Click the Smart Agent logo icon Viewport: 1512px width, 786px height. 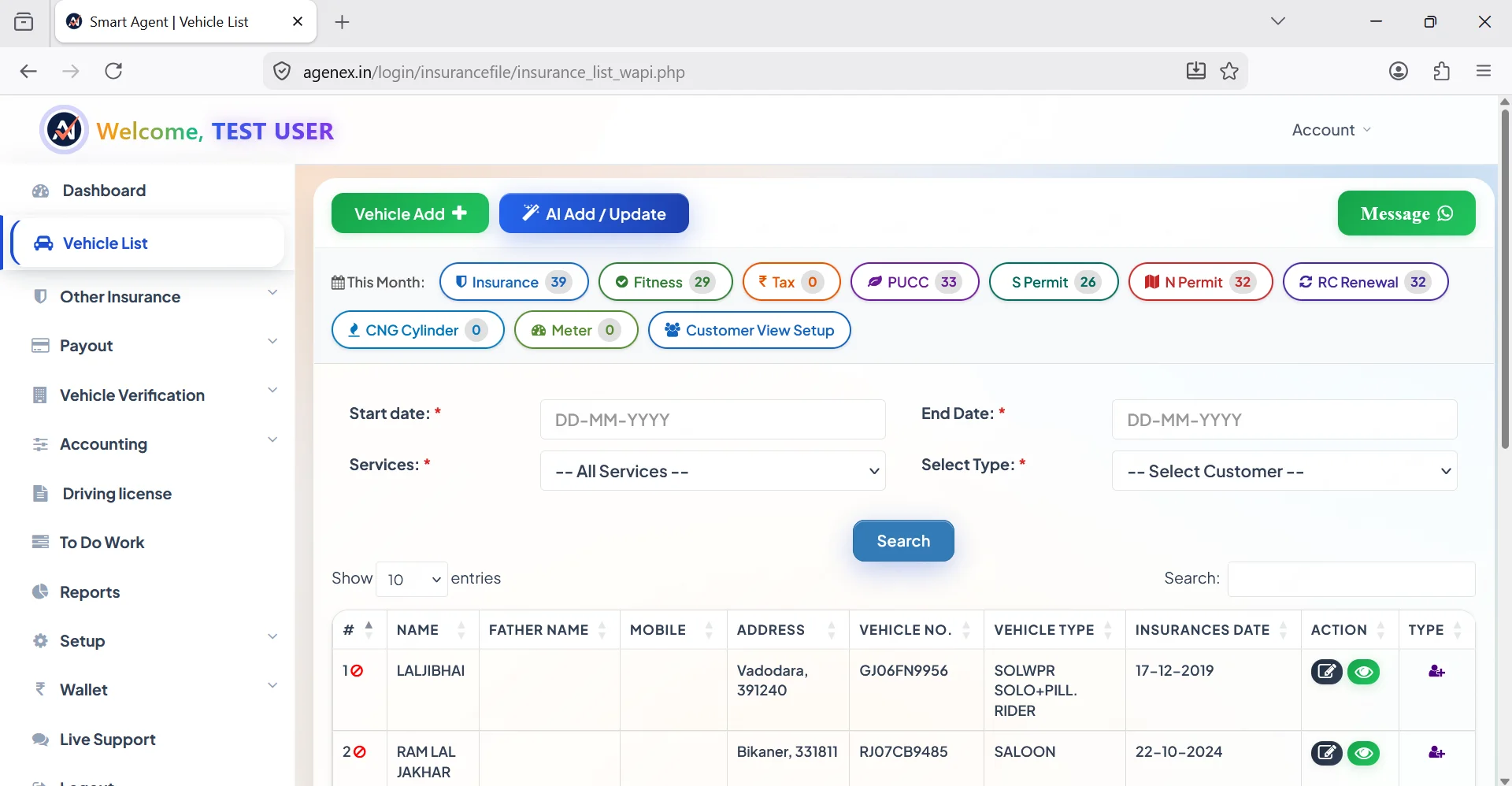click(x=64, y=130)
